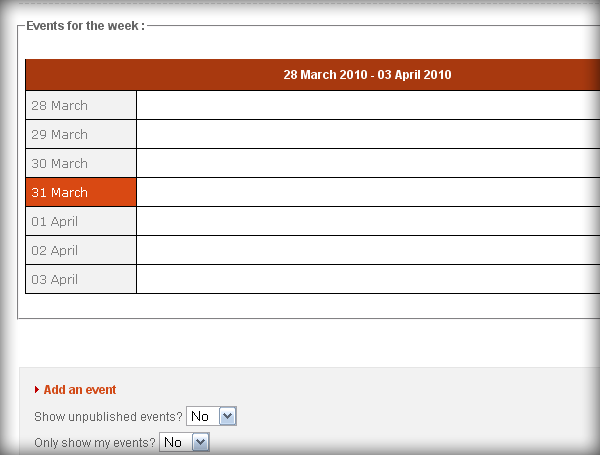
Task: Select the 28 March date cell
Action: (80, 105)
